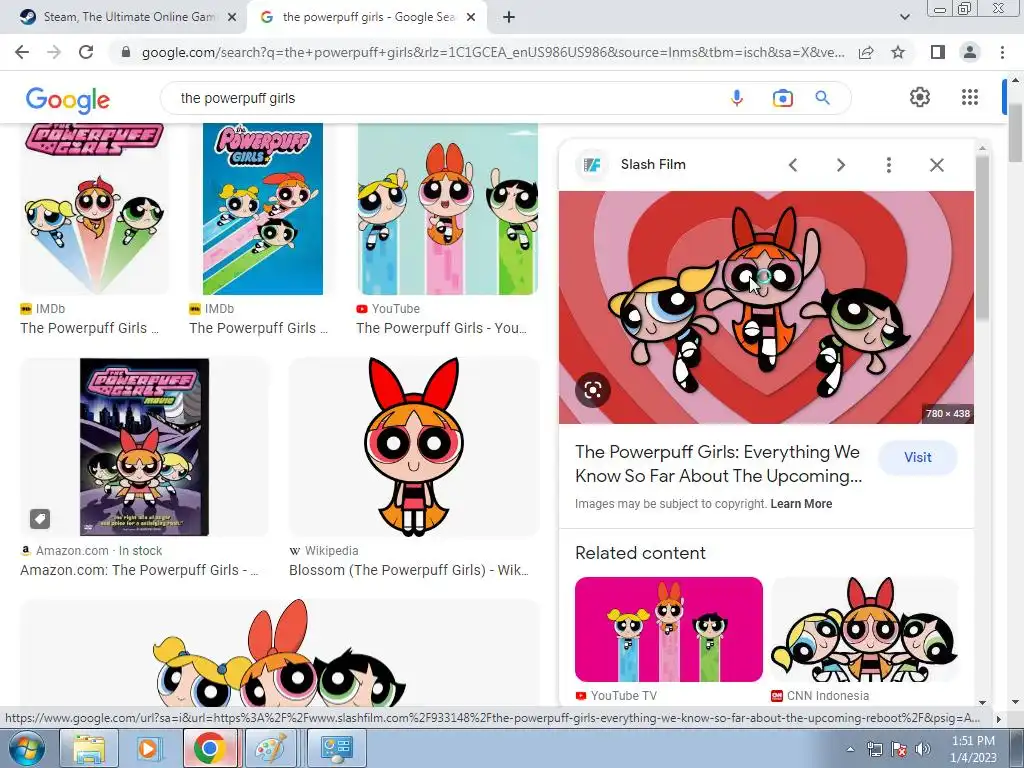Open the Amazon.com Powerpuff Girls result caption

(x=139, y=570)
